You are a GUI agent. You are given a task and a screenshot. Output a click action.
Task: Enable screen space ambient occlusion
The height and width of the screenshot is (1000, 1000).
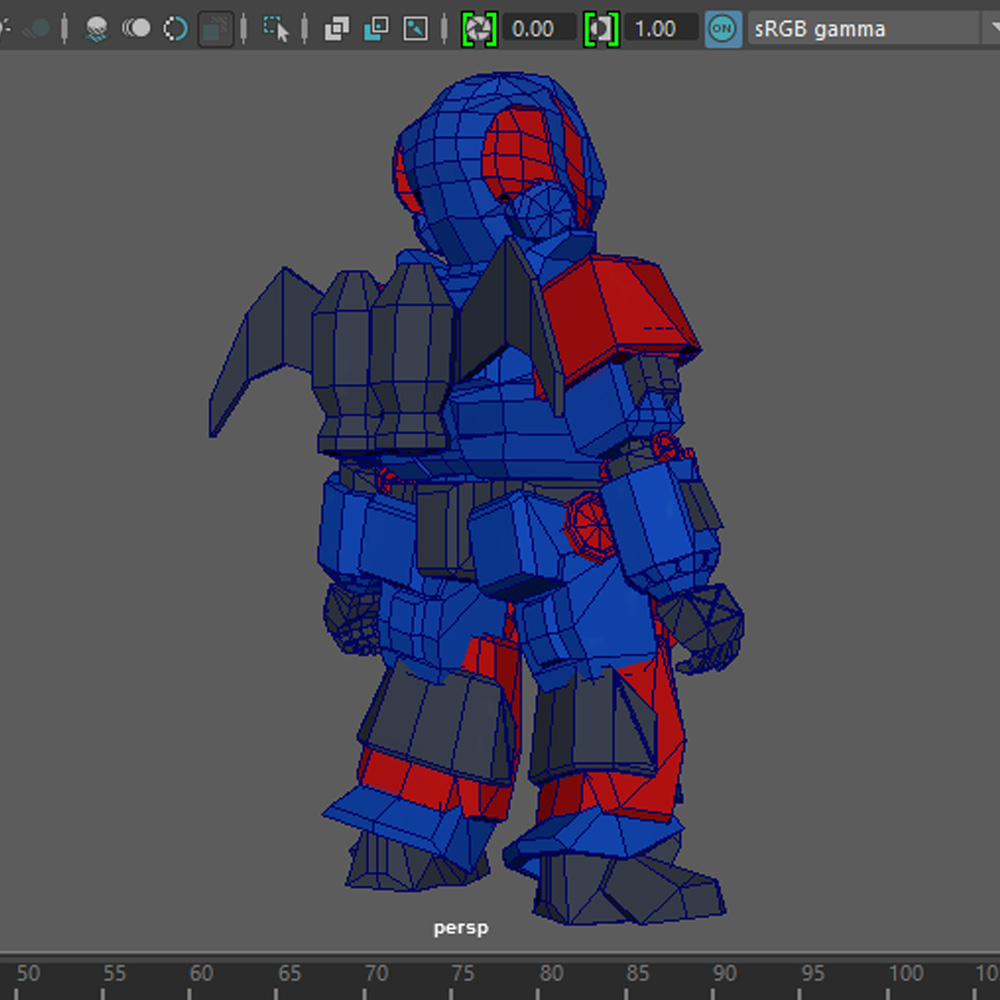point(97,28)
